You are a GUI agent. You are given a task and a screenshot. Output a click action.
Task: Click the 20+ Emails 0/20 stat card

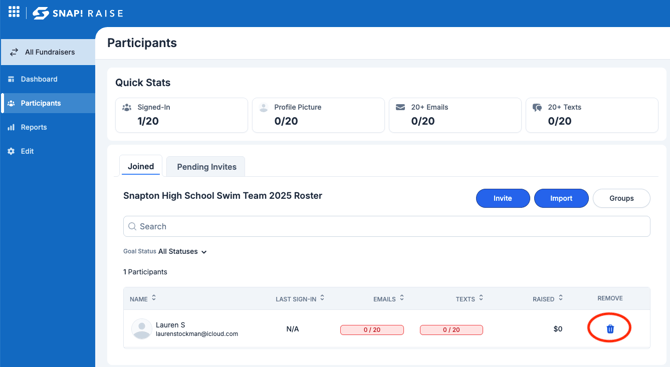tap(455, 115)
